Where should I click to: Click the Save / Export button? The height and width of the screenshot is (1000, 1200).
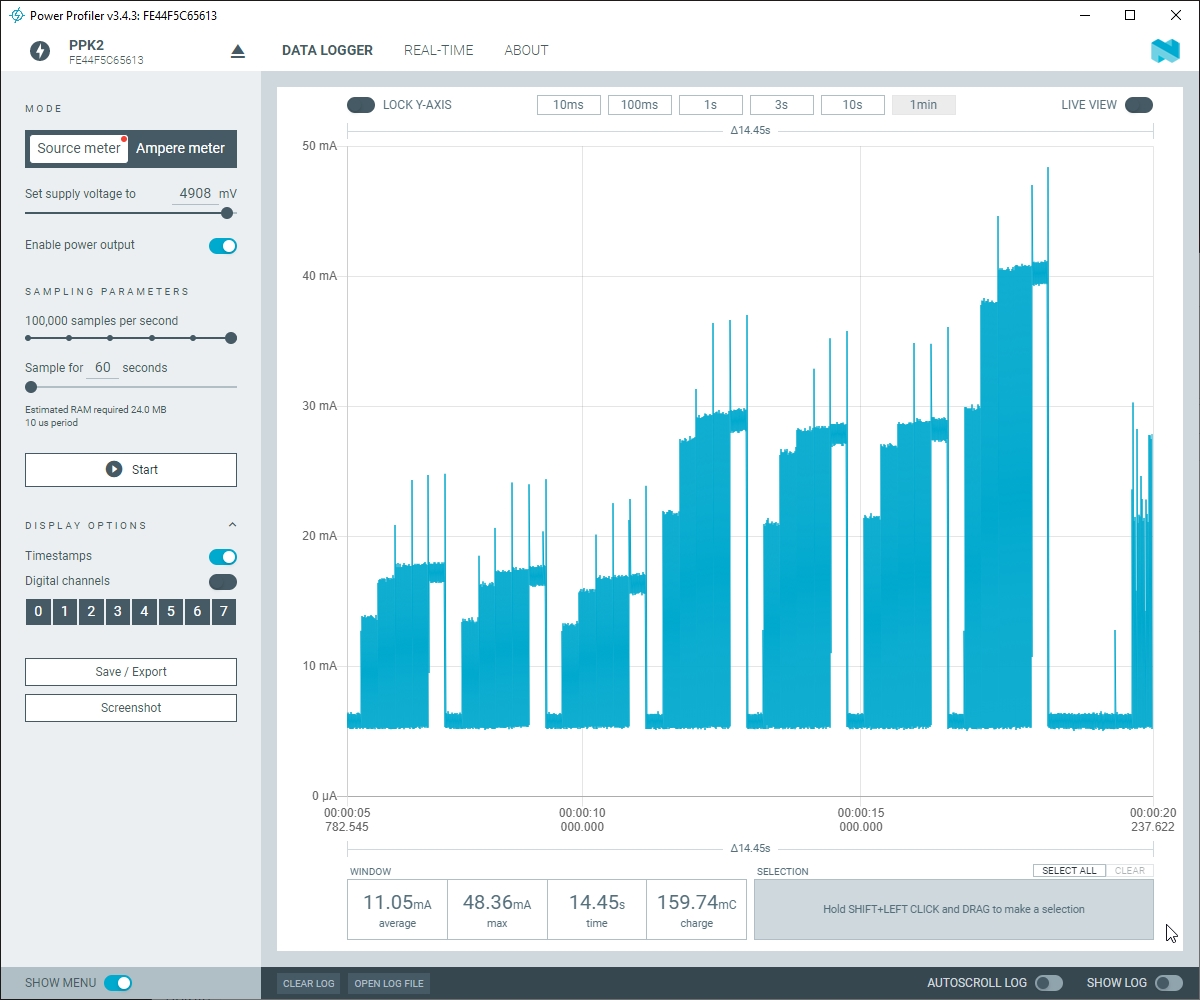pyautogui.click(x=131, y=672)
